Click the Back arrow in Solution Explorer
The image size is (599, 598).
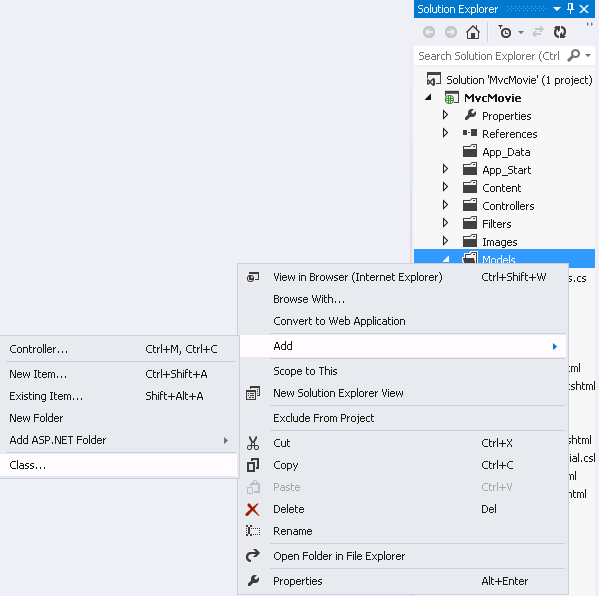(x=429, y=32)
